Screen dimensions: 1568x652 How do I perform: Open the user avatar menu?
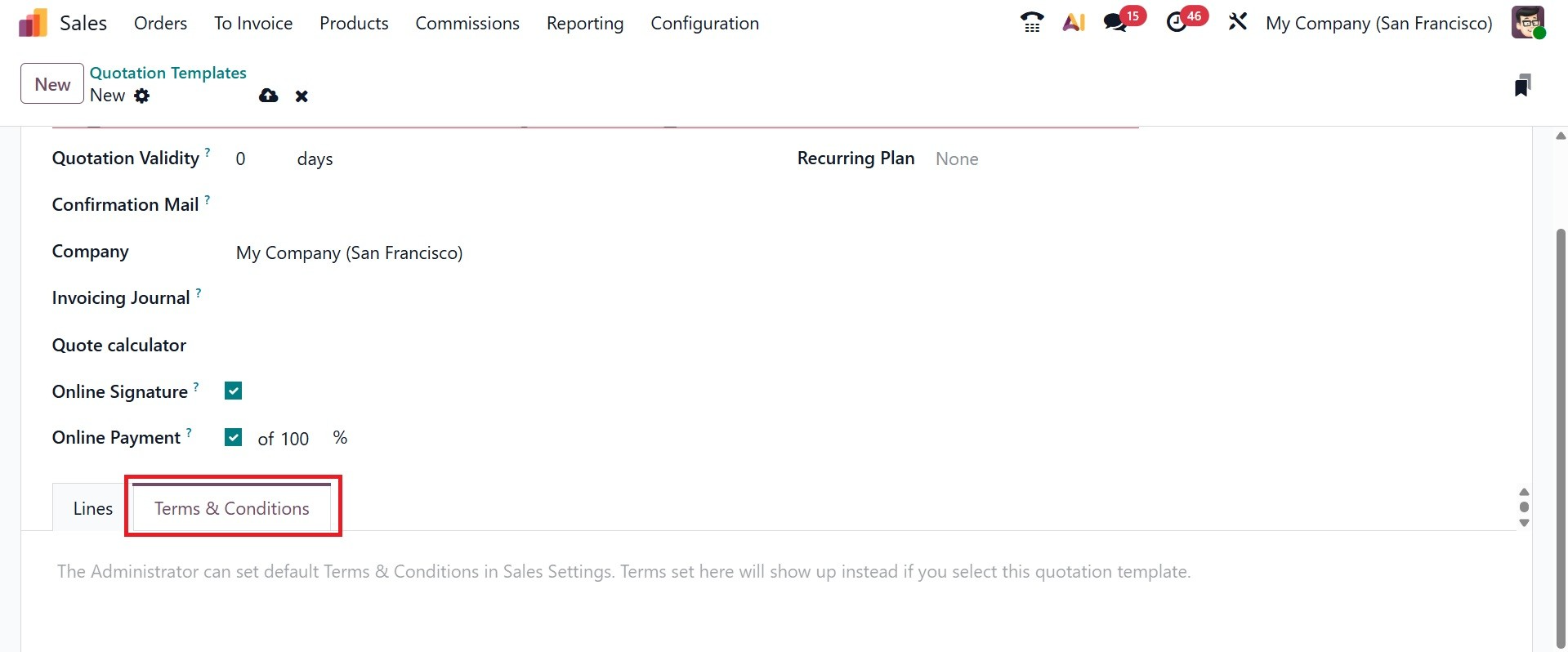pos(1527,23)
